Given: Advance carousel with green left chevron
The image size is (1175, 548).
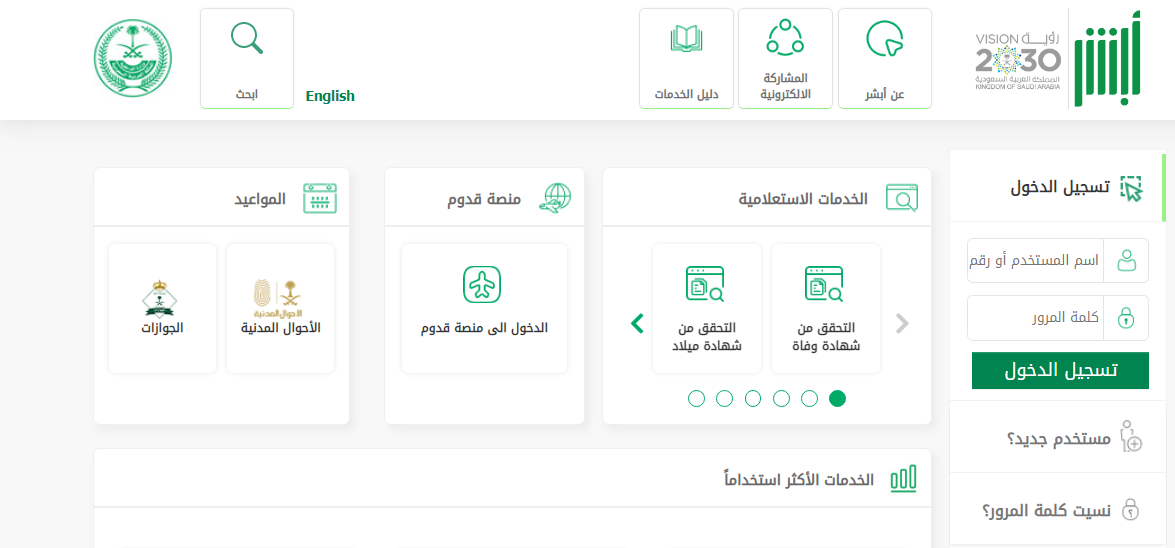Looking at the screenshot, I should (636, 323).
